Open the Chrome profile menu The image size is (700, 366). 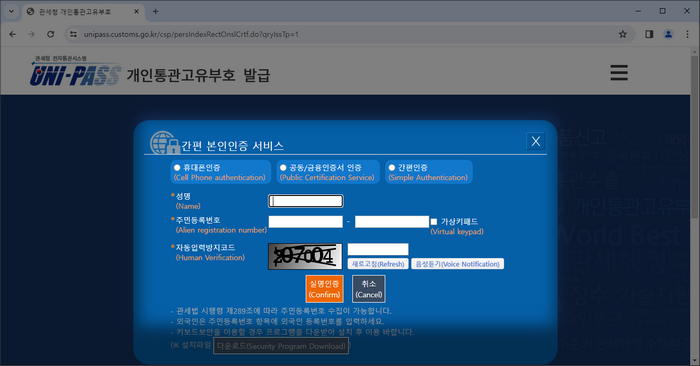click(x=668, y=34)
